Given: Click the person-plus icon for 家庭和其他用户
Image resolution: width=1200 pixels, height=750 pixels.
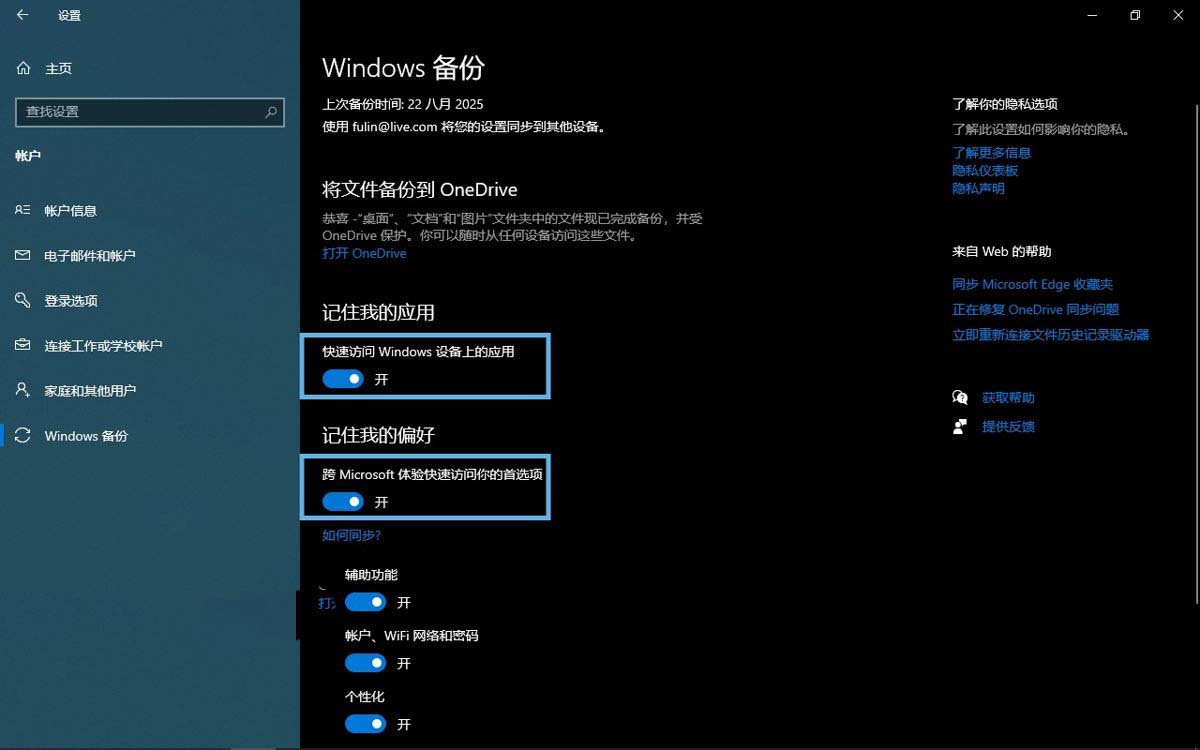Looking at the screenshot, I should click(x=23, y=390).
